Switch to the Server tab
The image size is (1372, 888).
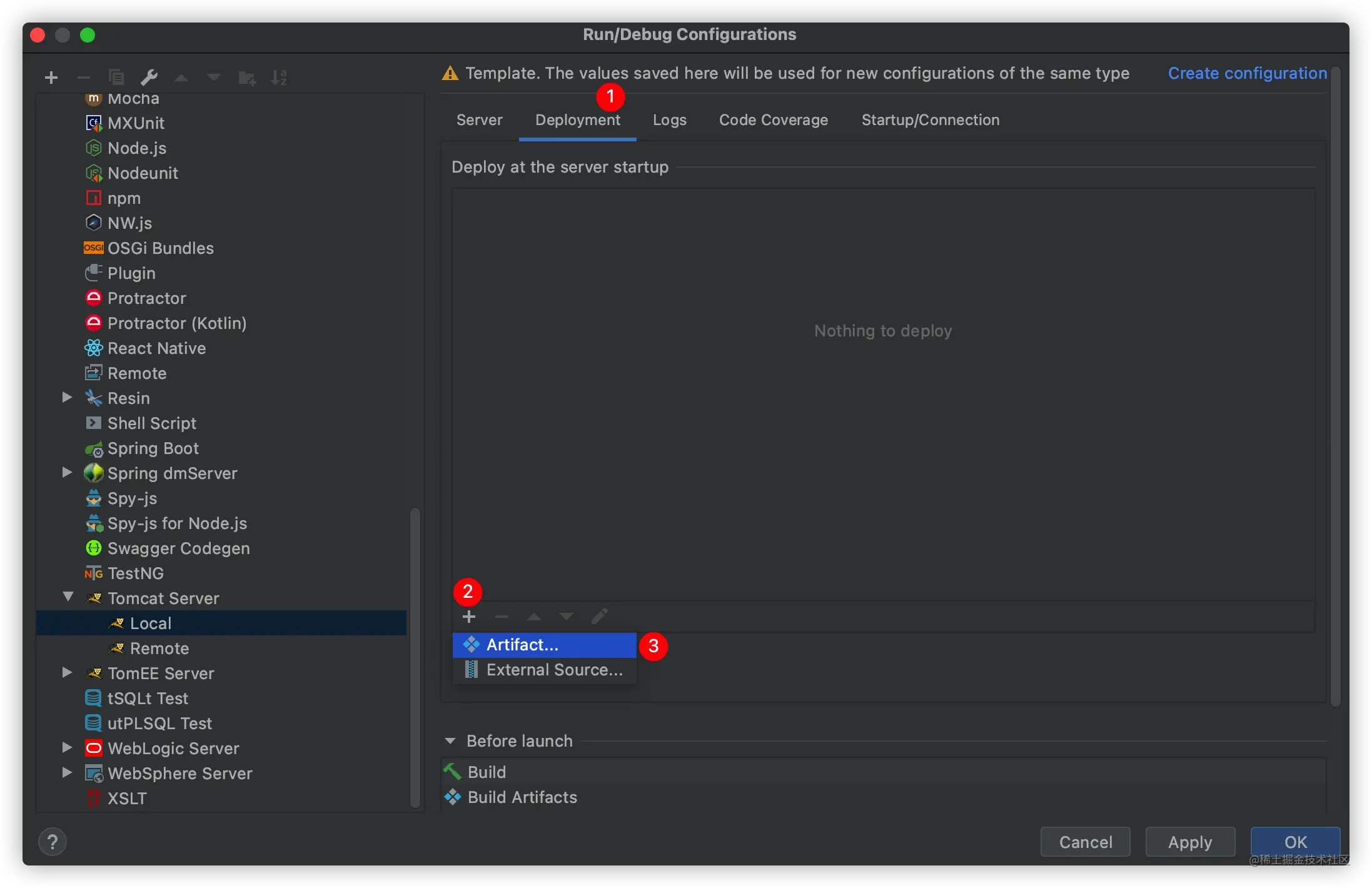[479, 120]
